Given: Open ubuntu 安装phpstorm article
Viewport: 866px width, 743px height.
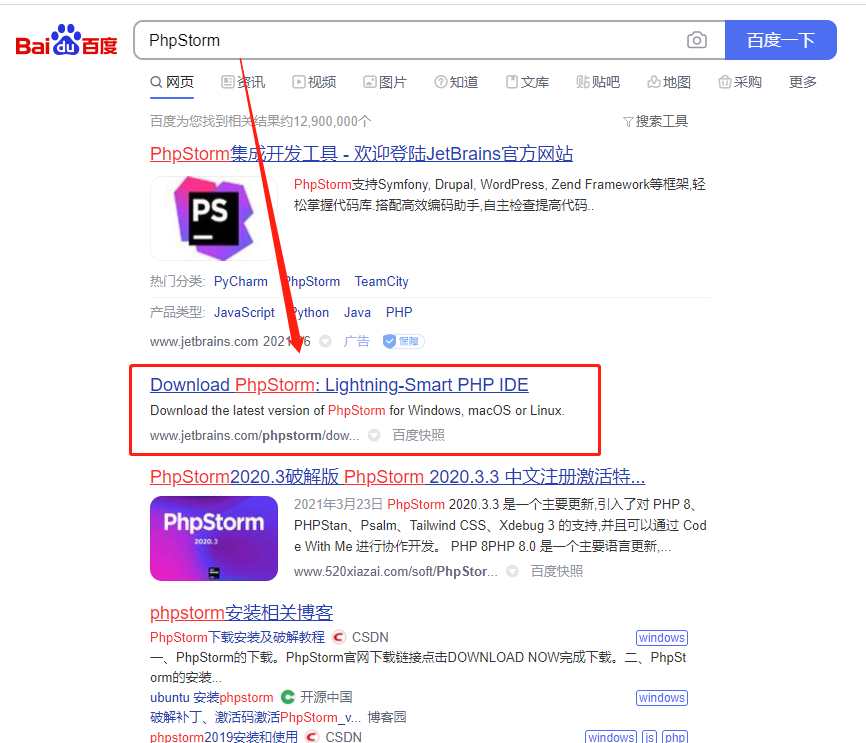Looking at the screenshot, I should click(x=212, y=698).
